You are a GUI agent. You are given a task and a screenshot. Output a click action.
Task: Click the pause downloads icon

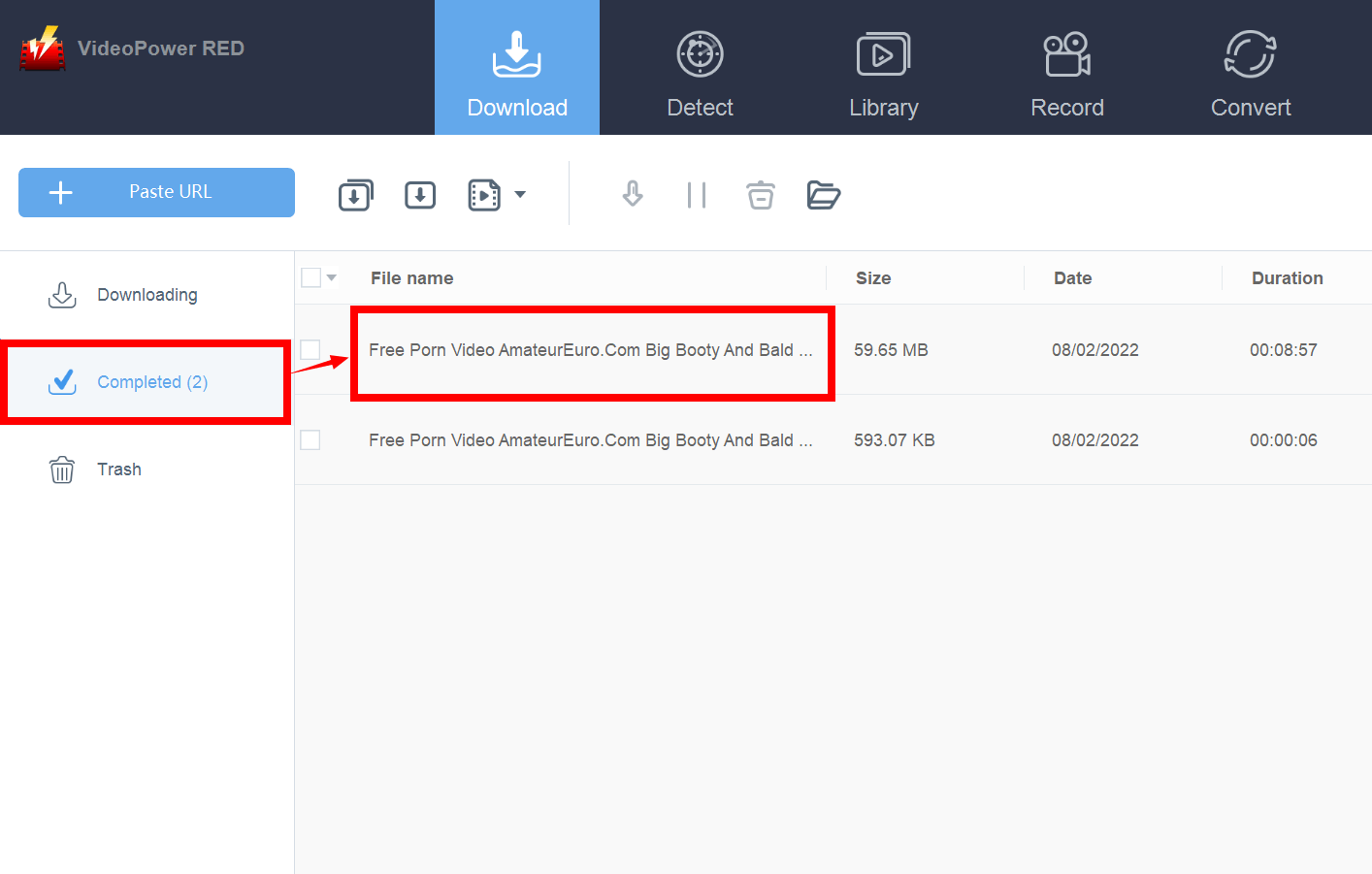click(697, 195)
